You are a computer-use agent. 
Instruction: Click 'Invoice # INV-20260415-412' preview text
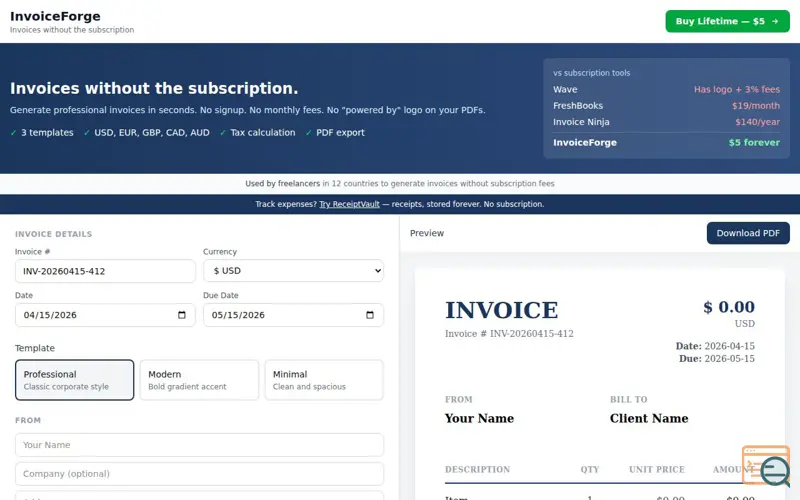pos(509,334)
